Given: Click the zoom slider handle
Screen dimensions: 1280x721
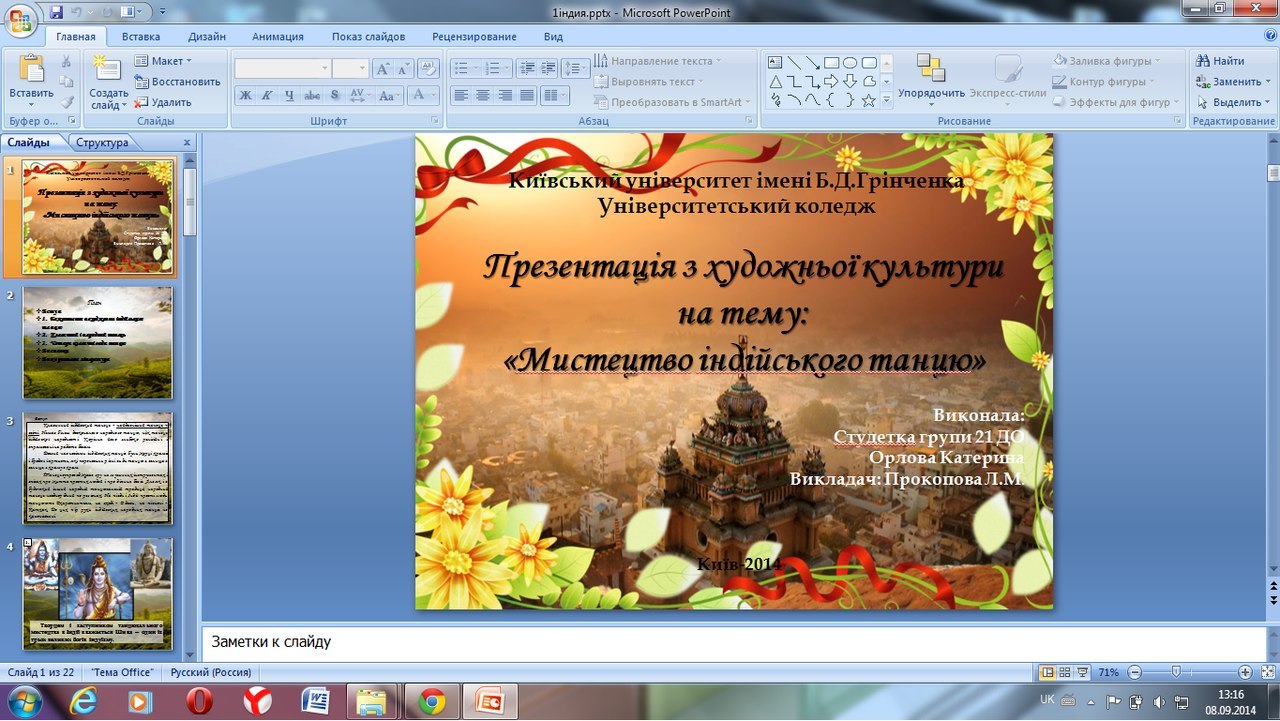Looking at the screenshot, I should [1176, 672].
